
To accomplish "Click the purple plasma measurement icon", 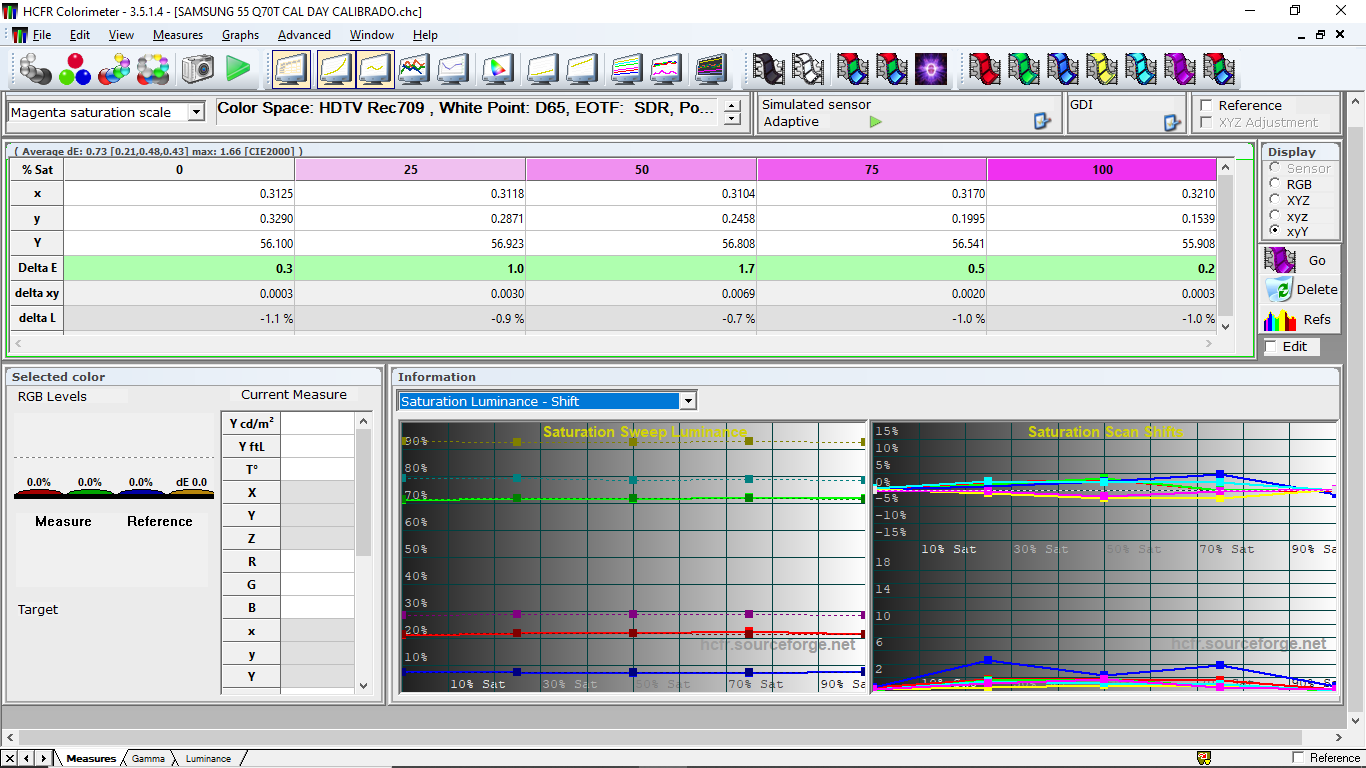I will [931, 69].
